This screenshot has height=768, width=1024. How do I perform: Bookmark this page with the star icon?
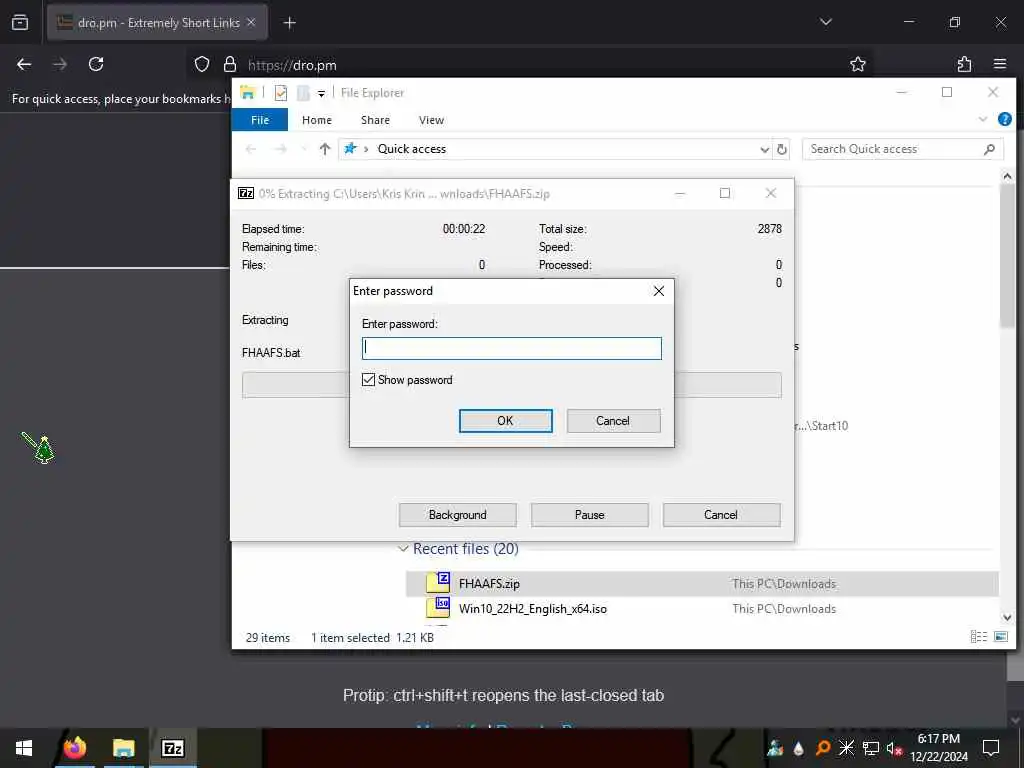(x=857, y=64)
